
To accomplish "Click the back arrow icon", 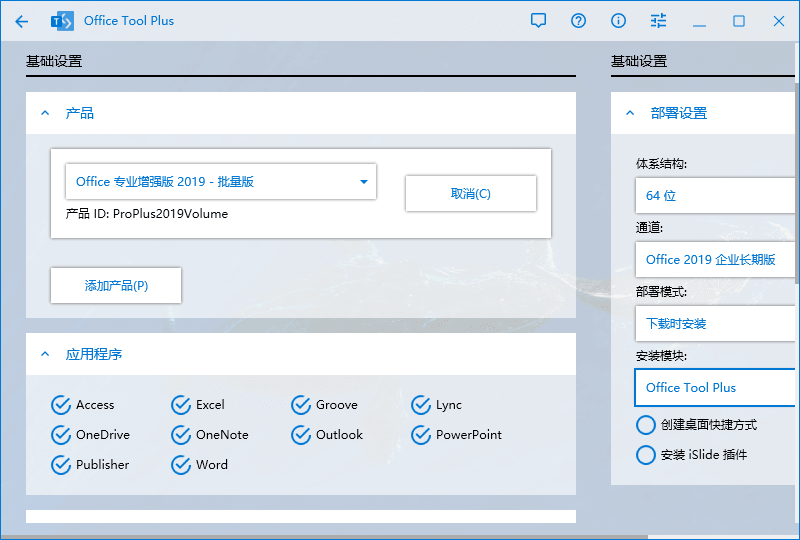I will 22,21.
